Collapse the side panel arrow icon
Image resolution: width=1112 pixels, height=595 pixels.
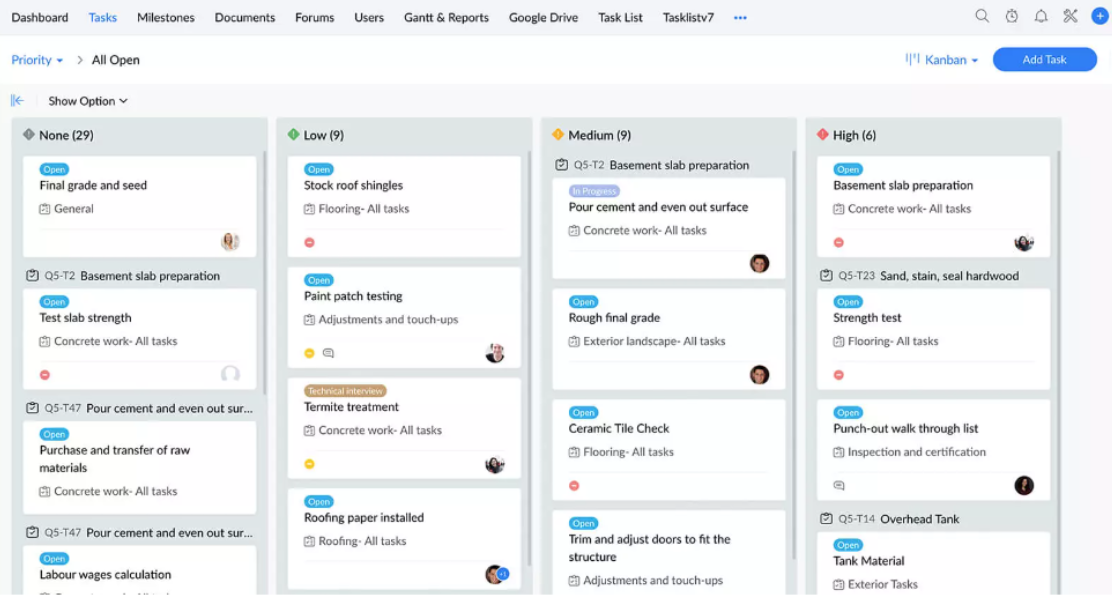point(18,101)
